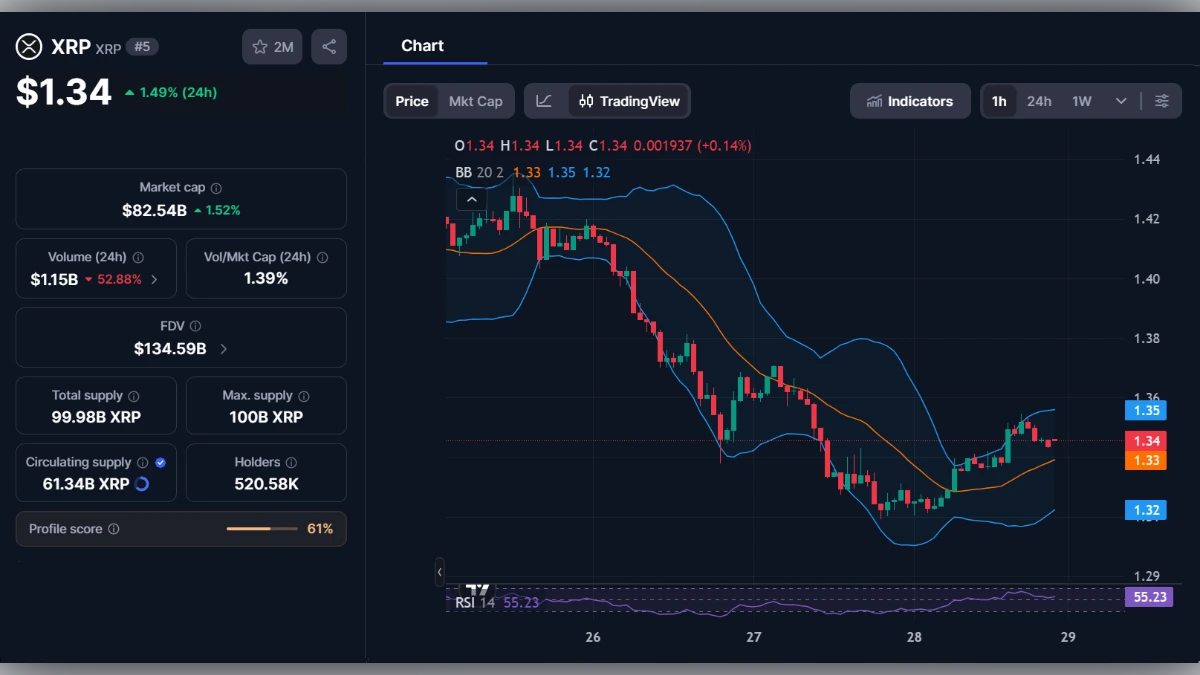Select the BB 20 2 indicator label

[480, 172]
